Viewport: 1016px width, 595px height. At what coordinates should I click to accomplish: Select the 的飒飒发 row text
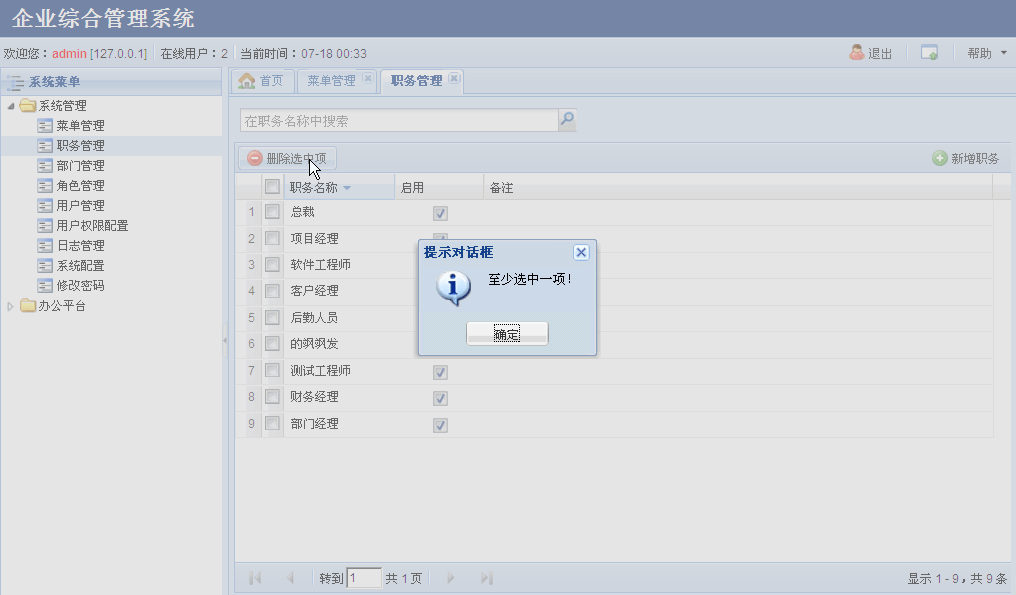(314, 344)
